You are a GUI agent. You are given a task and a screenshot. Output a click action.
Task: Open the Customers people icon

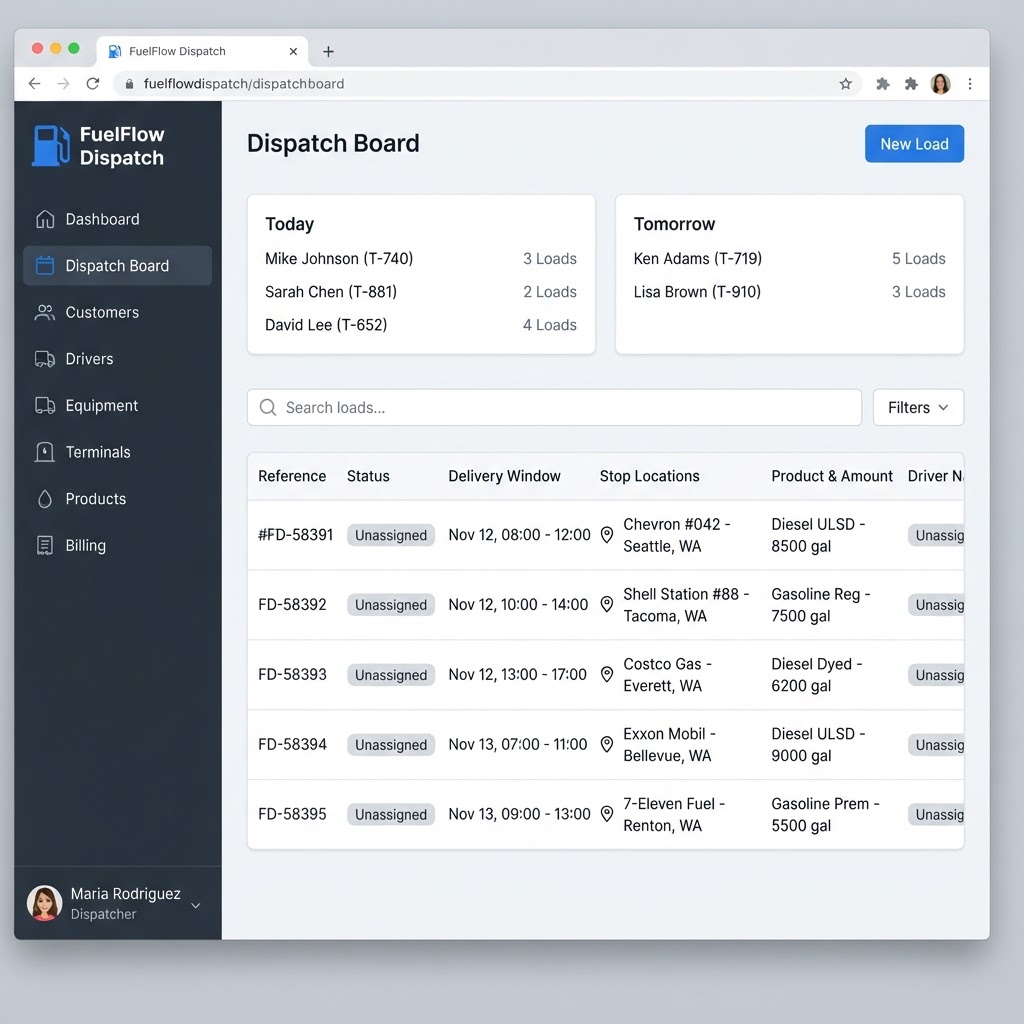[45, 312]
